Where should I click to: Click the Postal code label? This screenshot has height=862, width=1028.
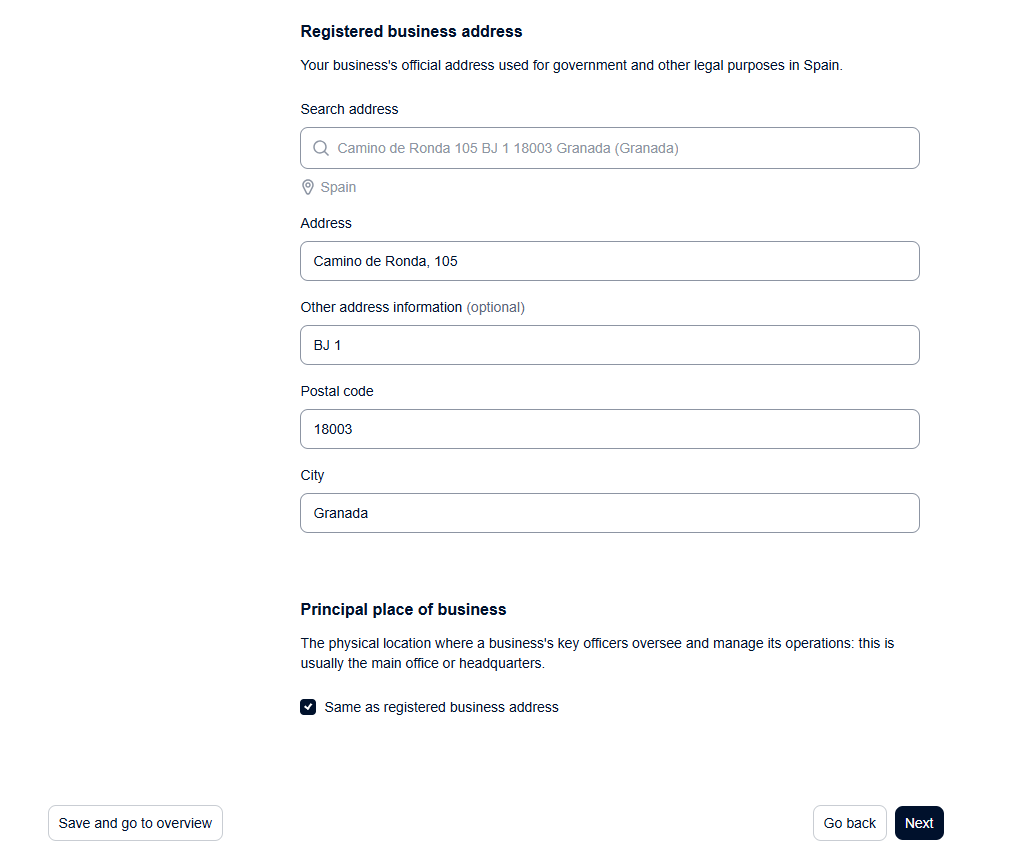[337, 391]
